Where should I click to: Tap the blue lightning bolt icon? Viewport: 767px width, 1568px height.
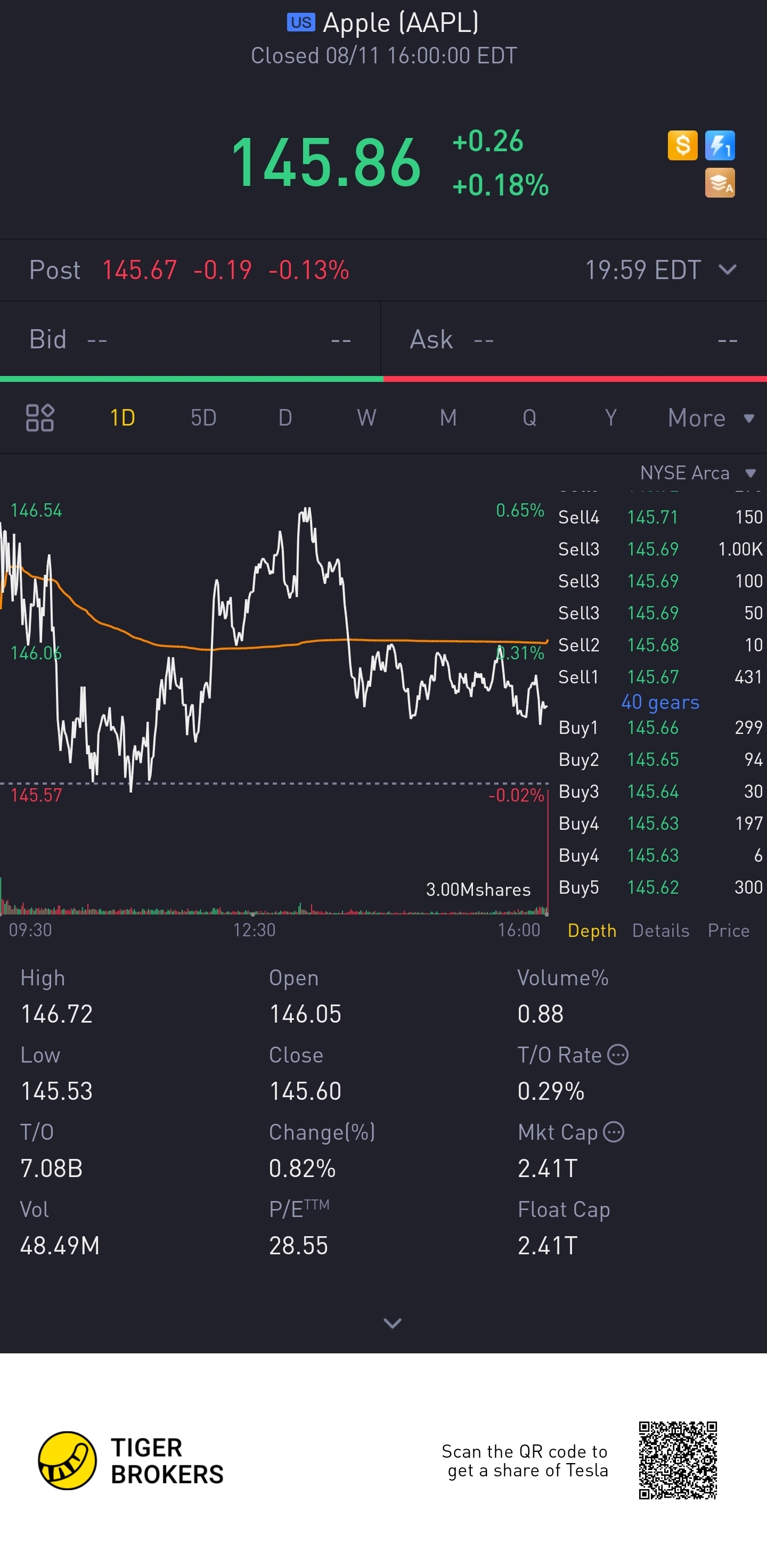(720, 145)
